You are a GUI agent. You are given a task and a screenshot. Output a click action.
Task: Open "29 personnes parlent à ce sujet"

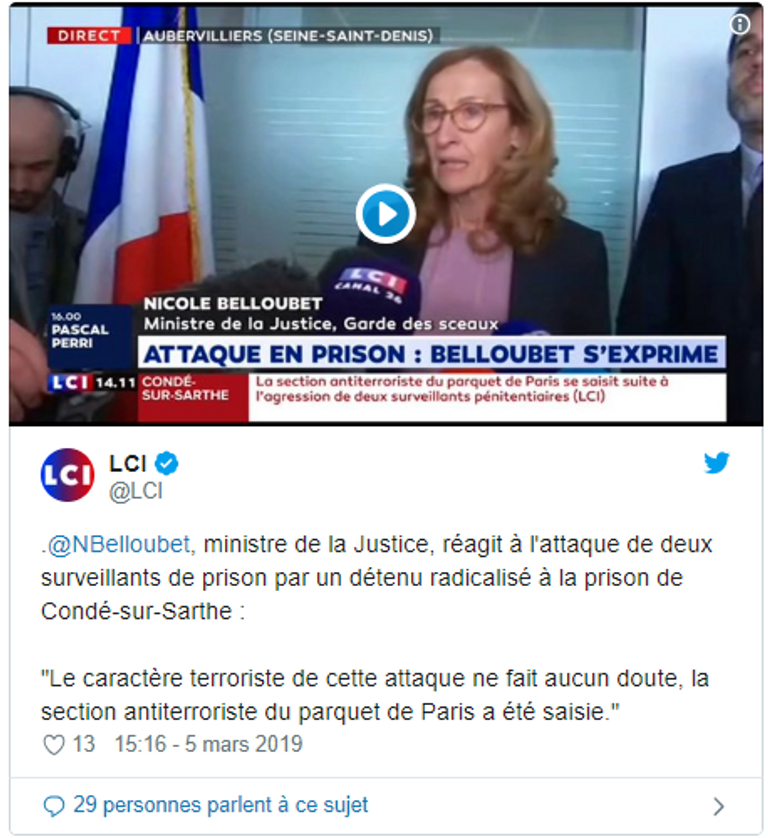pos(220,805)
